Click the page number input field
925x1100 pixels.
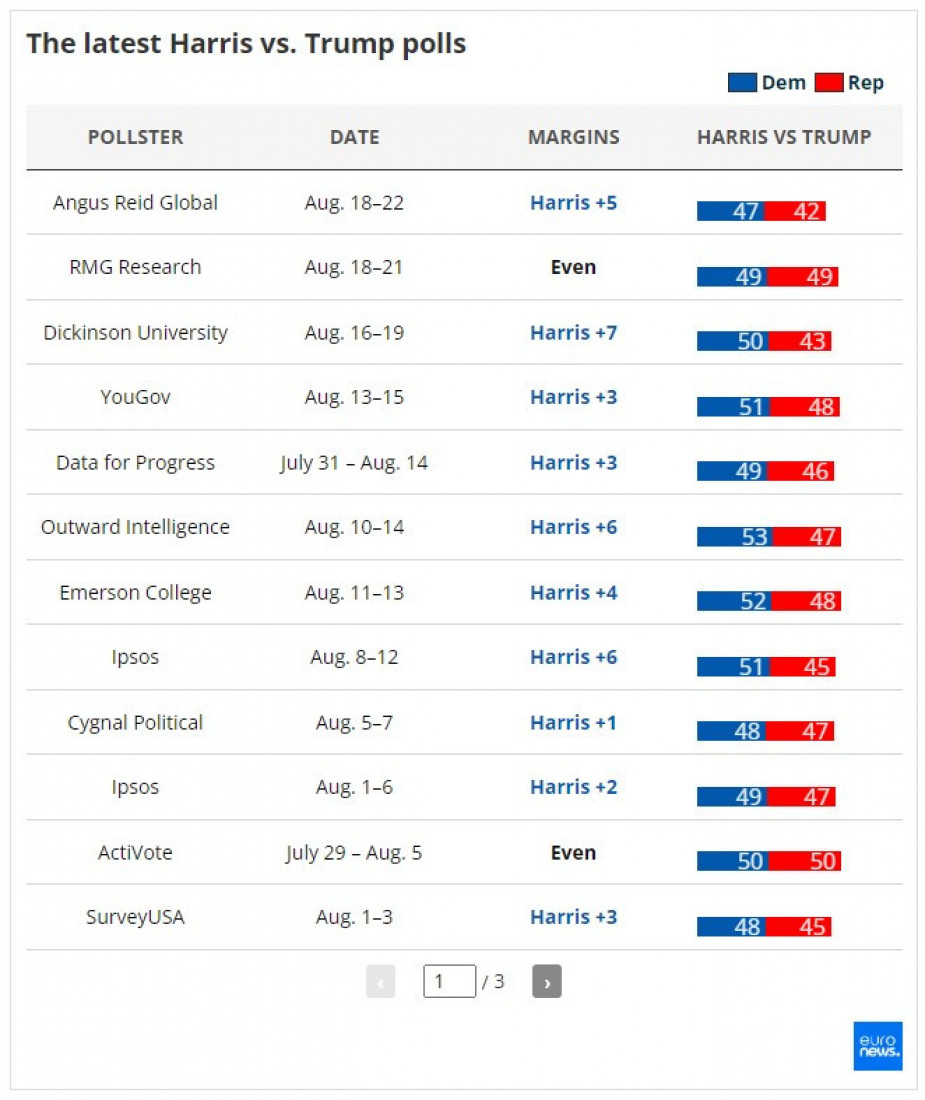click(450, 981)
